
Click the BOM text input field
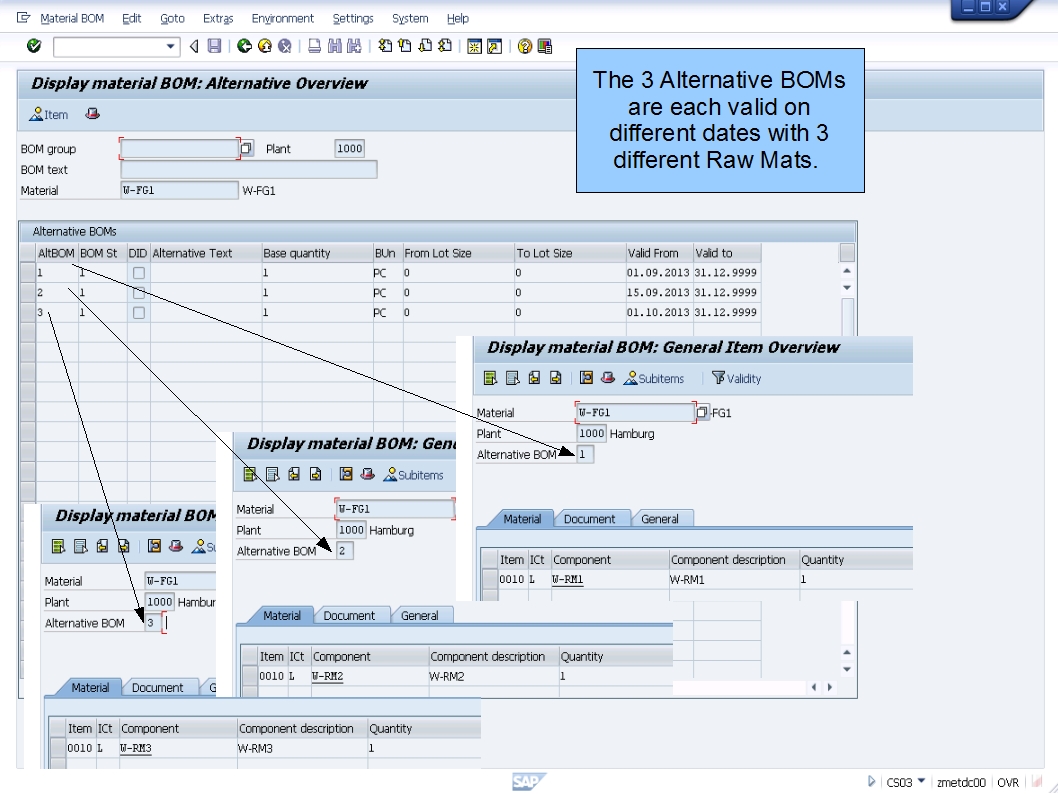coord(249,169)
